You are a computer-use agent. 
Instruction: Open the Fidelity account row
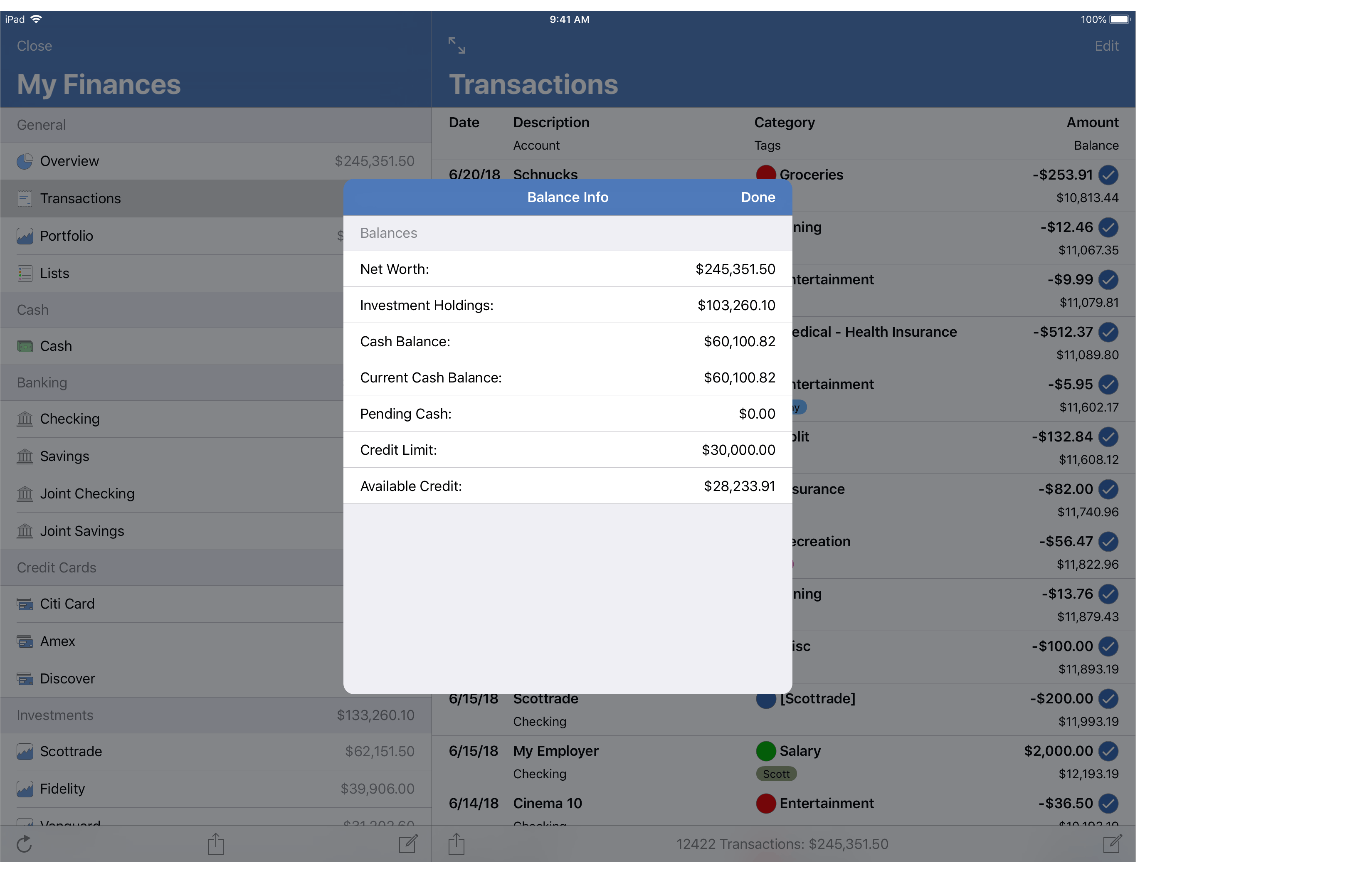pos(215,789)
